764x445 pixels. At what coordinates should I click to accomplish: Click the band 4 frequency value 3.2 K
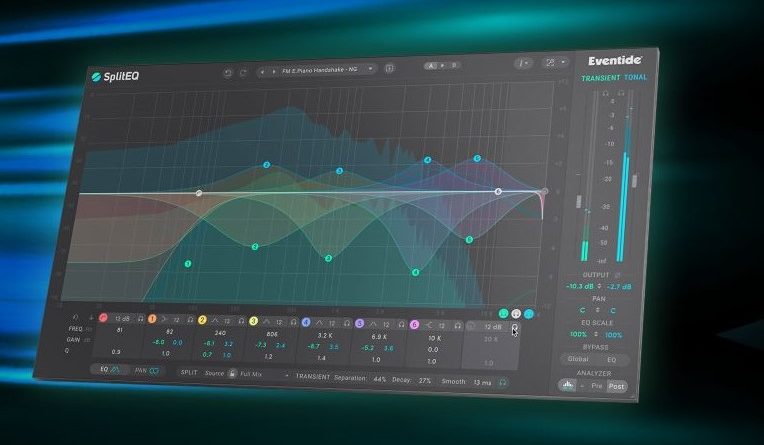[x=325, y=335]
